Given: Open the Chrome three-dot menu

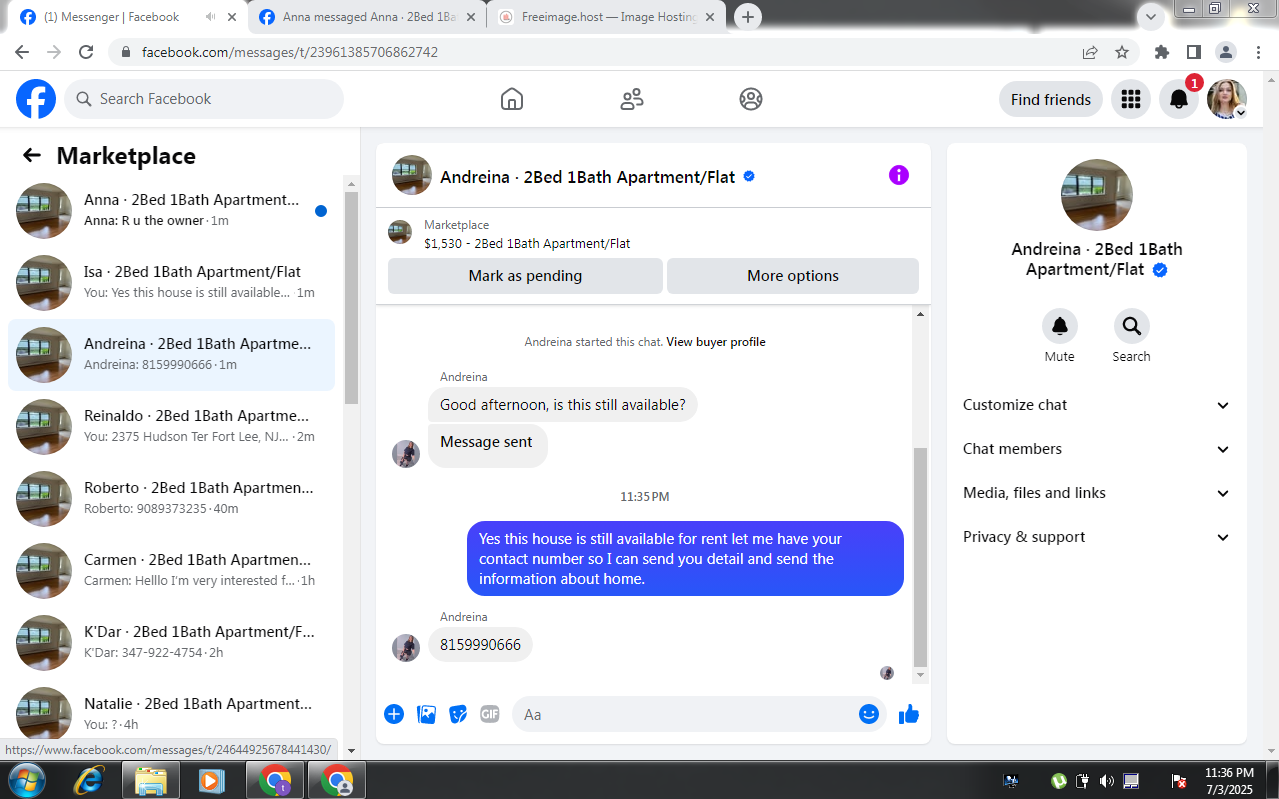Looking at the screenshot, I should 1258,52.
